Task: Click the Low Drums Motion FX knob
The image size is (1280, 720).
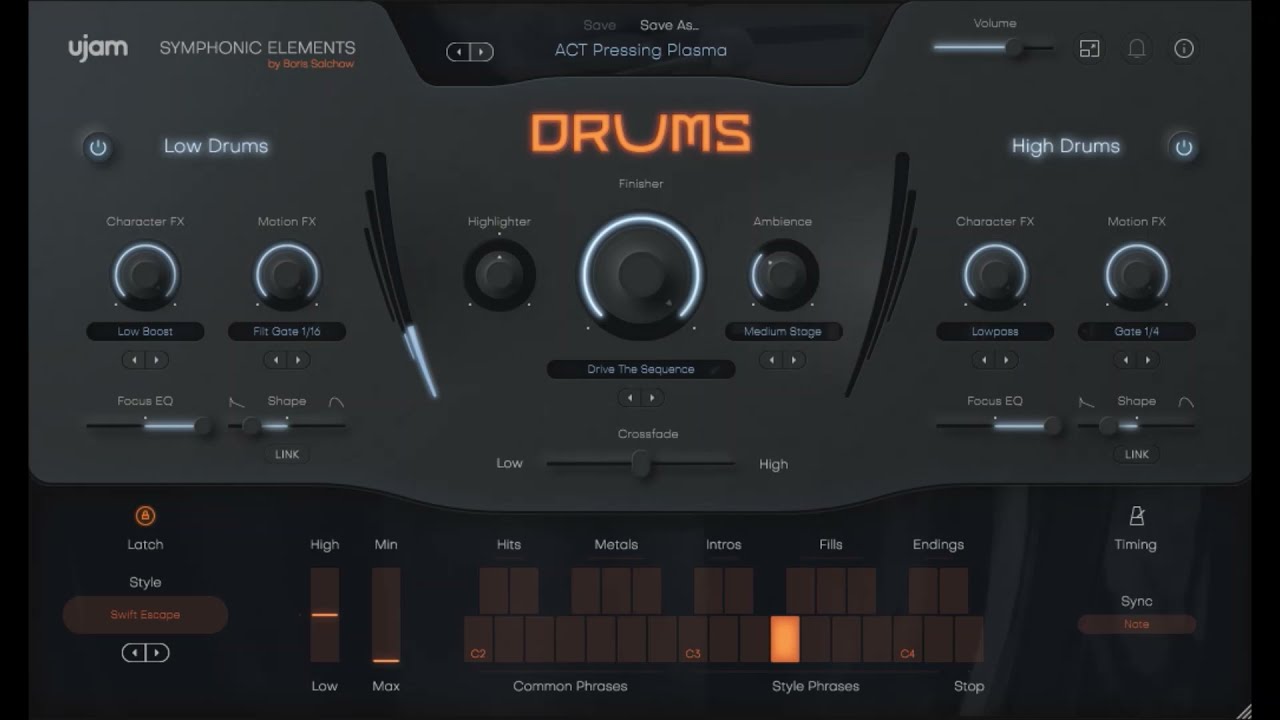Action: pos(287,274)
